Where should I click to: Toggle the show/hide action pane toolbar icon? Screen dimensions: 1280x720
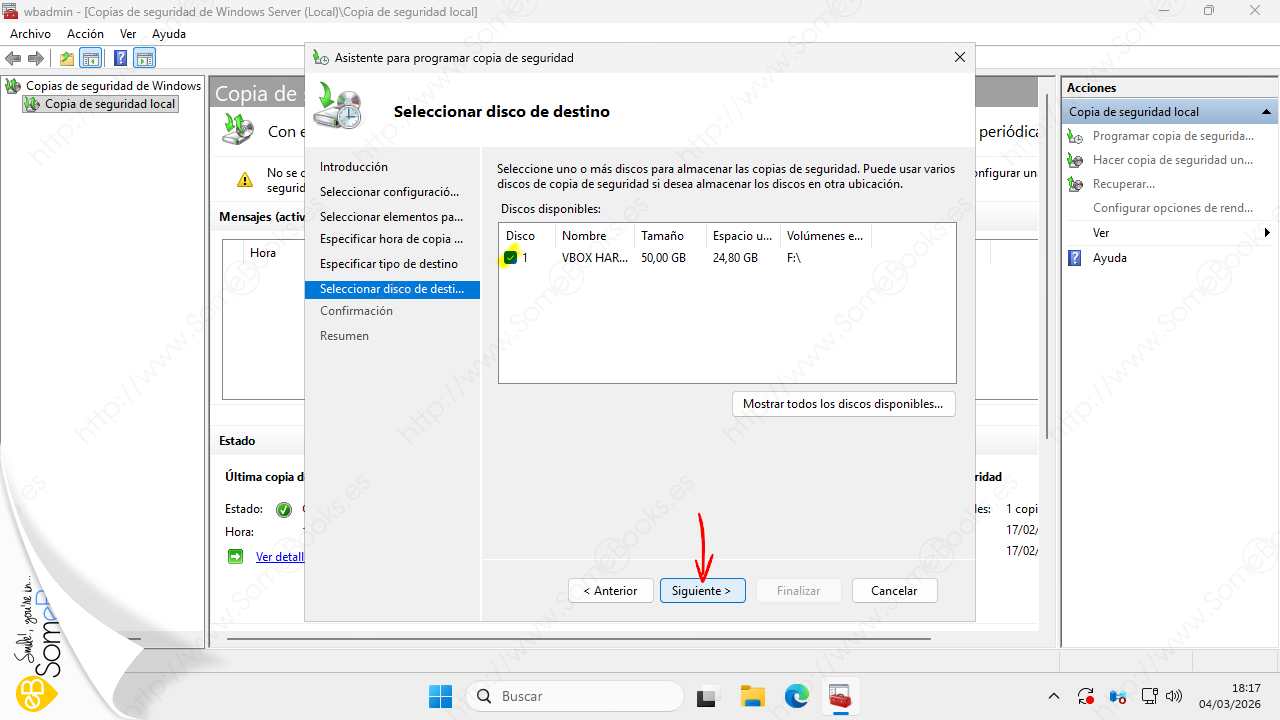[x=145, y=58]
